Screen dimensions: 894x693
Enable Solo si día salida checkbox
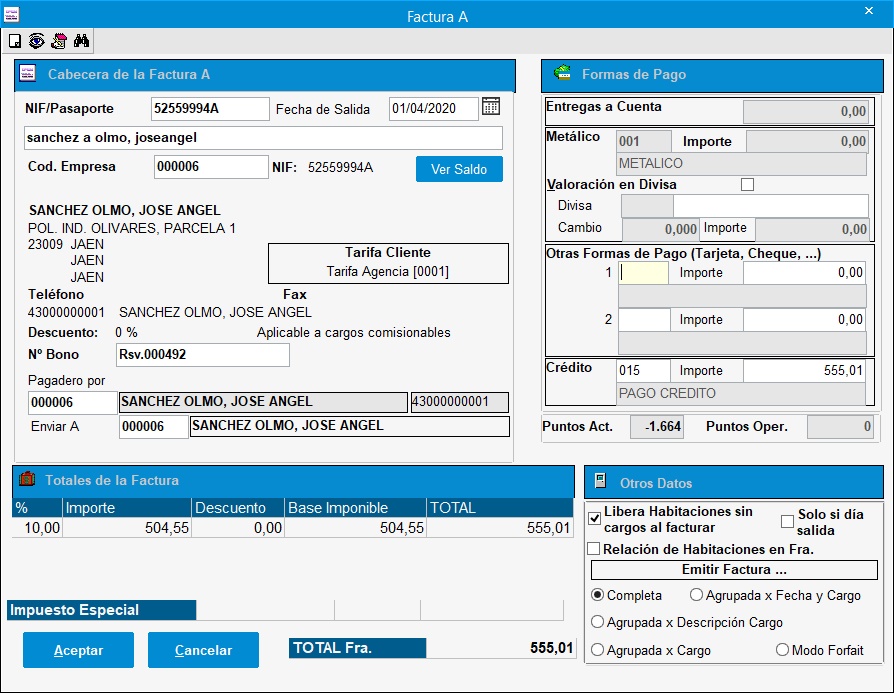[x=787, y=521]
